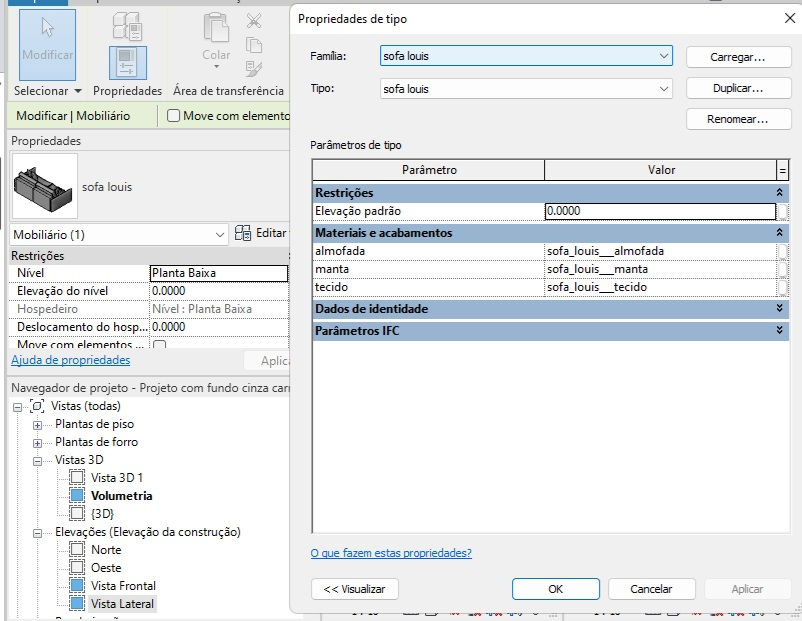Screen dimensions: 802x621
Task: Click the Vista 3D 1 view icon
Action: pyautogui.click(x=77, y=477)
